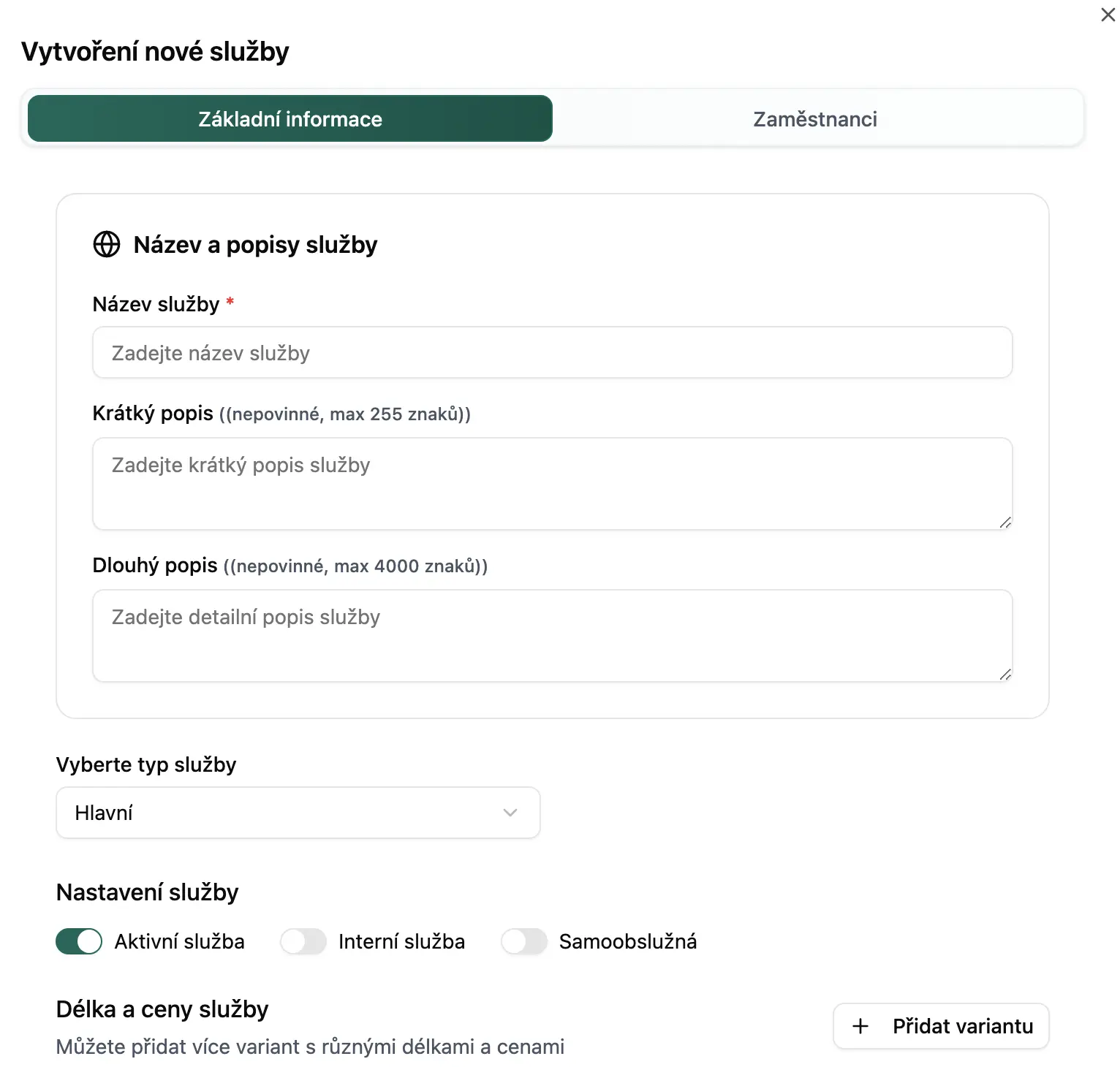This screenshot has width=1120, height=1067.
Task: Focus the Název služby input field
Action: coord(552,353)
